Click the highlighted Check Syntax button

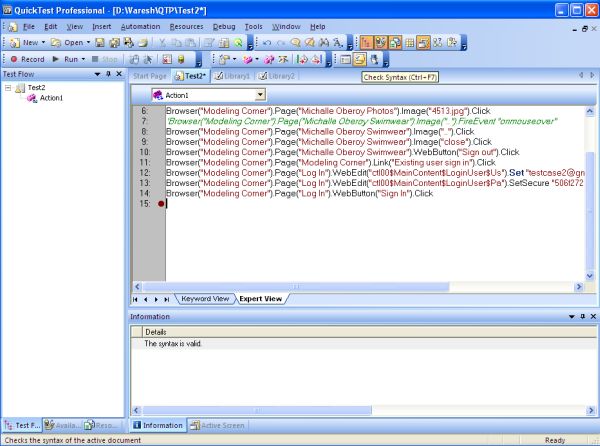[x=360, y=59]
